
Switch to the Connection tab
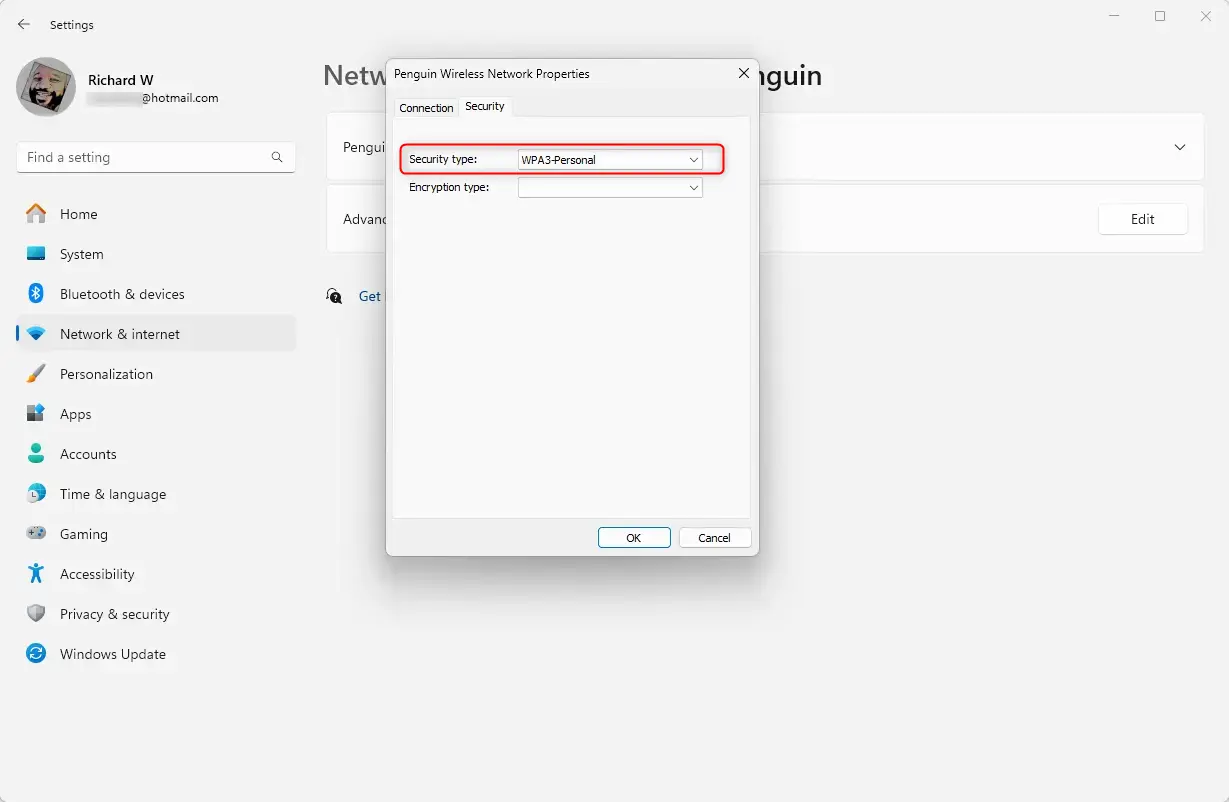[x=426, y=108]
